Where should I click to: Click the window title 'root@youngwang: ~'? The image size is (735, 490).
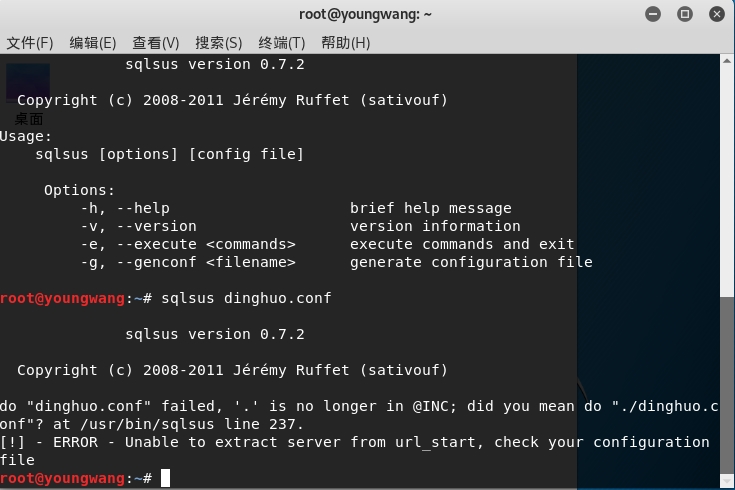point(365,15)
